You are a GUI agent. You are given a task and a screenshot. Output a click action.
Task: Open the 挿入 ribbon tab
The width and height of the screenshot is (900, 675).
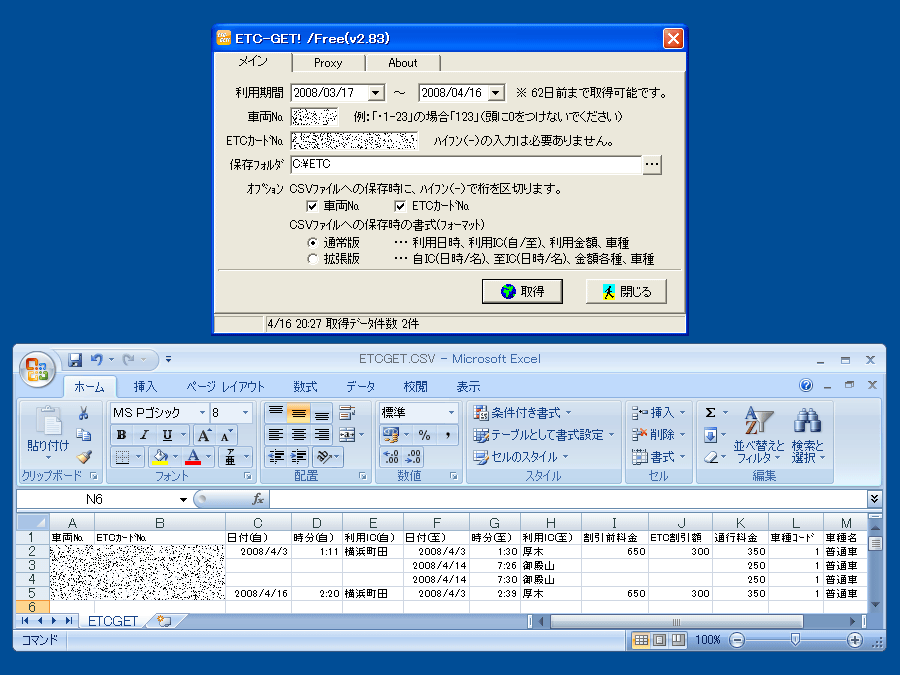pyautogui.click(x=145, y=386)
